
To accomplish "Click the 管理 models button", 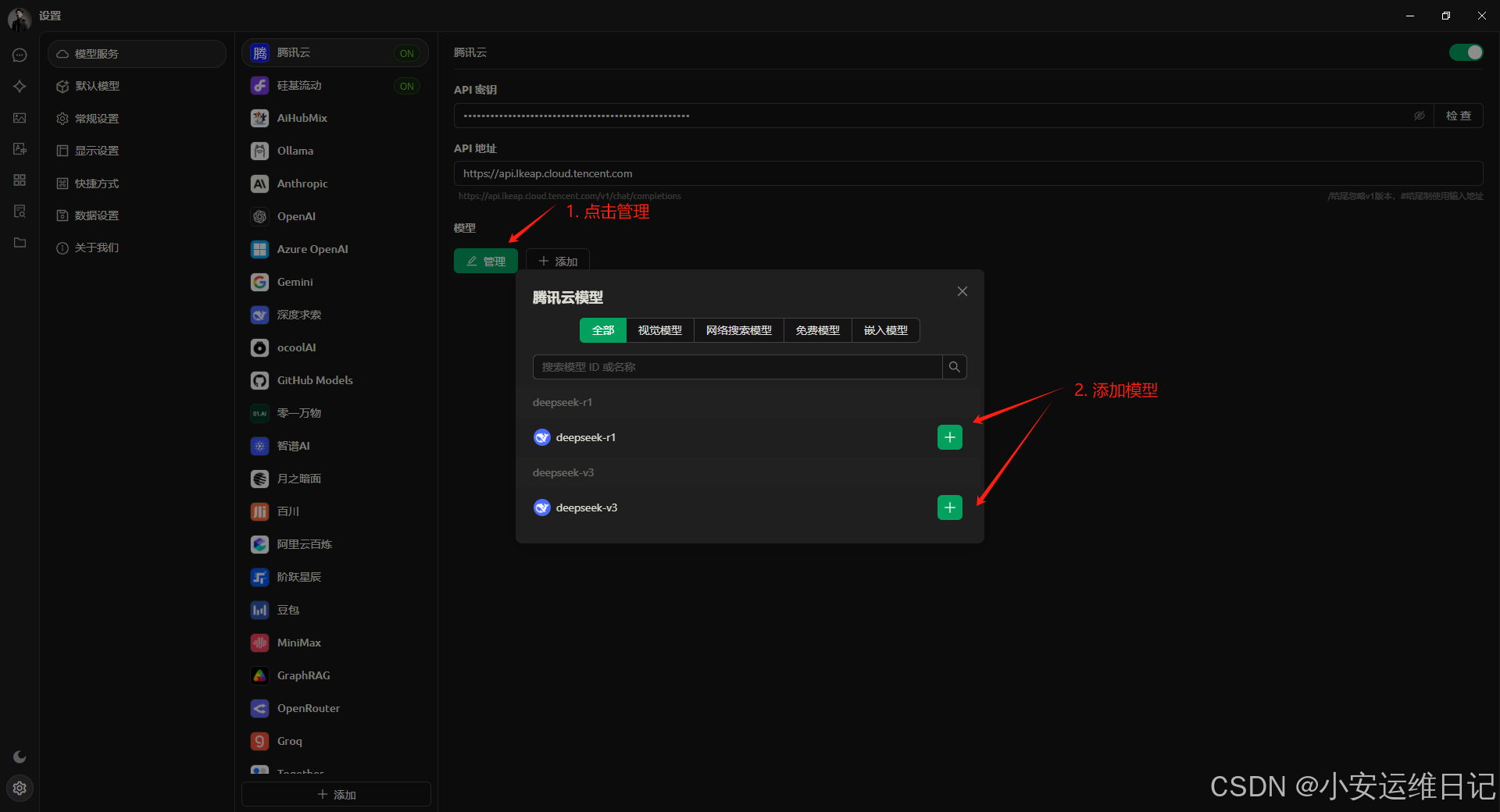I will [x=486, y=261].
